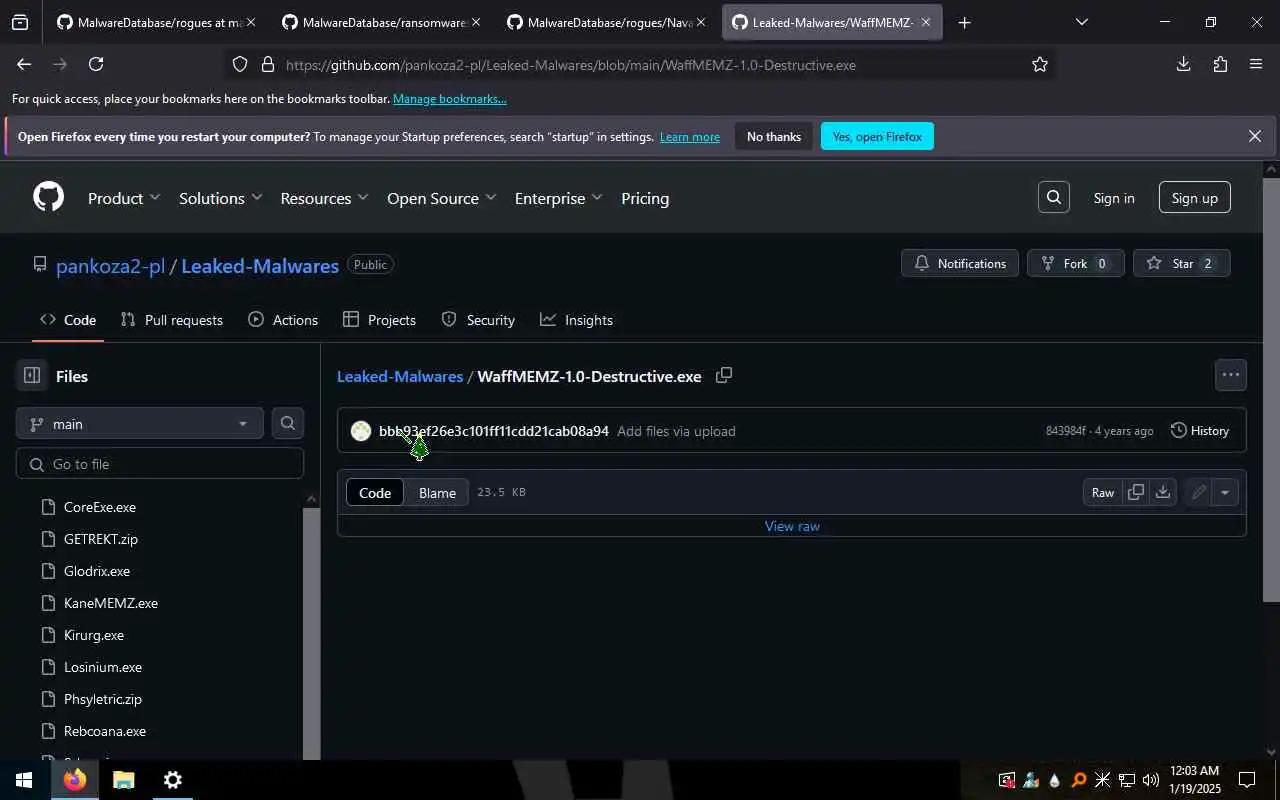This screenshot has height=800, width=1280.
Task: Open the Projects tab
Action: (x=379, y=320)
